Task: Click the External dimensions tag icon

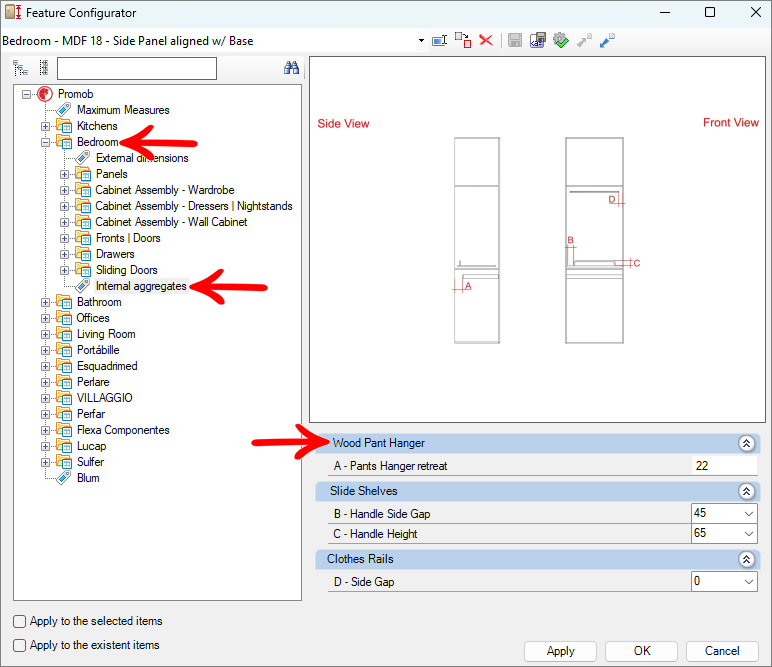Action: (83, 158)
